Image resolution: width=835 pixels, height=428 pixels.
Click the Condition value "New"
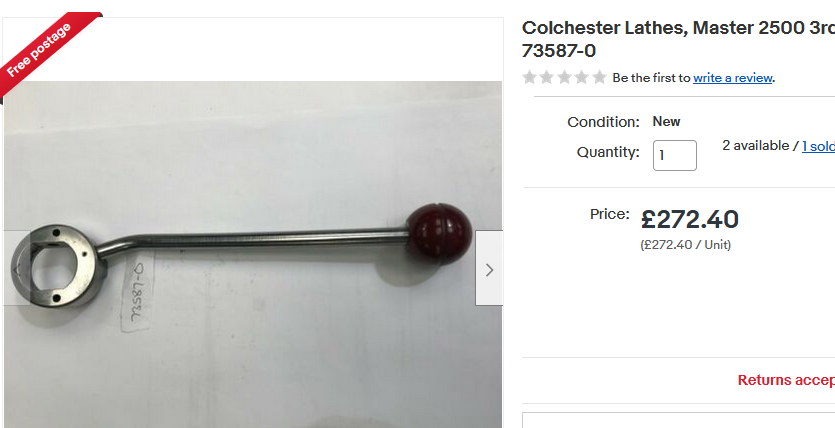click(x=666, y=121)
